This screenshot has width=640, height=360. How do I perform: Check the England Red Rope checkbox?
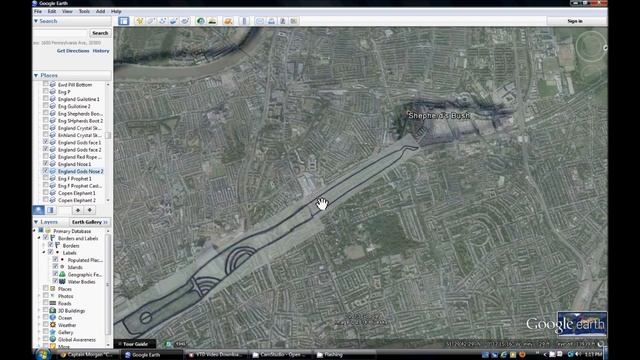pyautogui.click(x=46, y=156)
